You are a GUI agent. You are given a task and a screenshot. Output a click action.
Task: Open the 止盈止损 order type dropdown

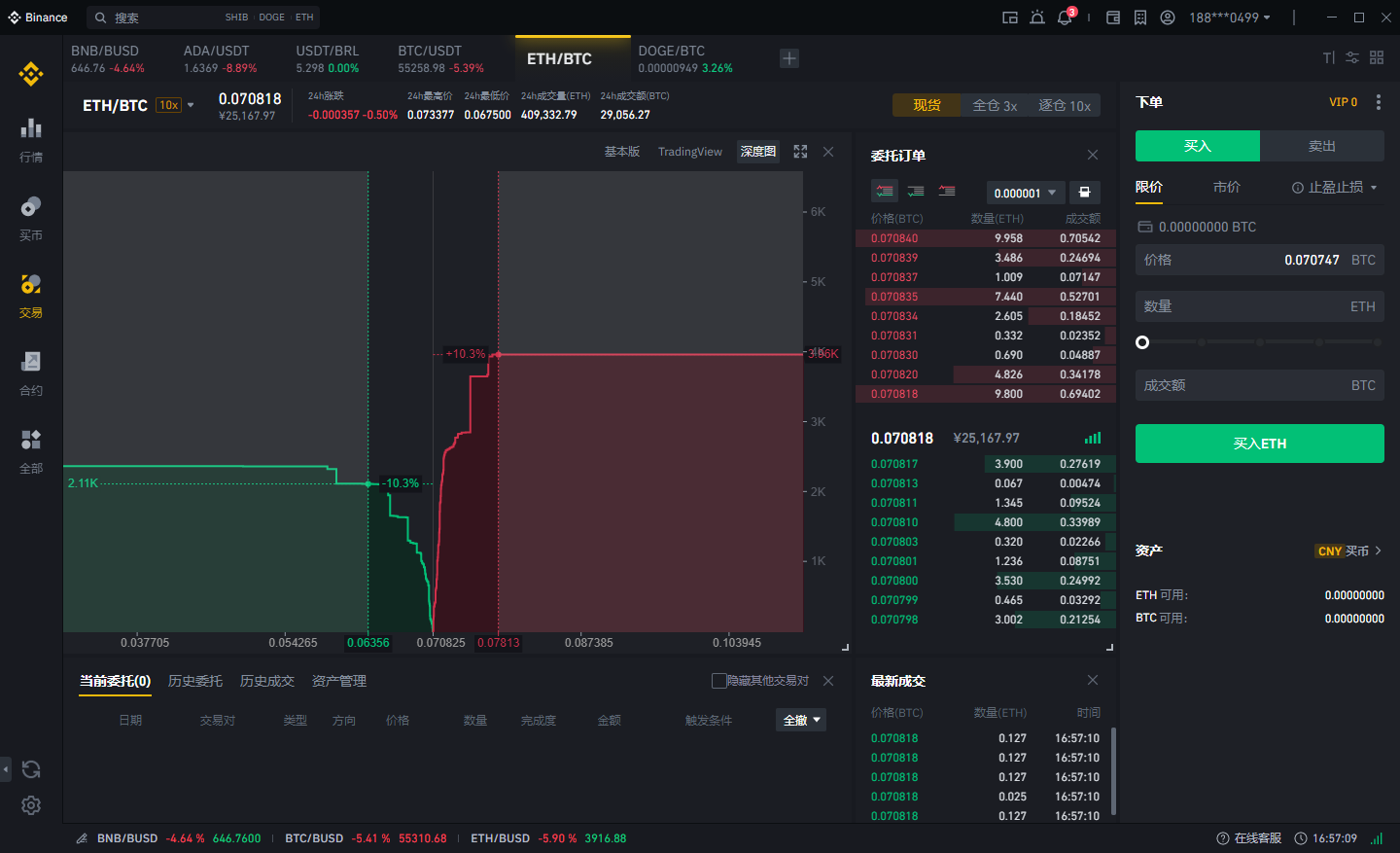click(1335, 187)
